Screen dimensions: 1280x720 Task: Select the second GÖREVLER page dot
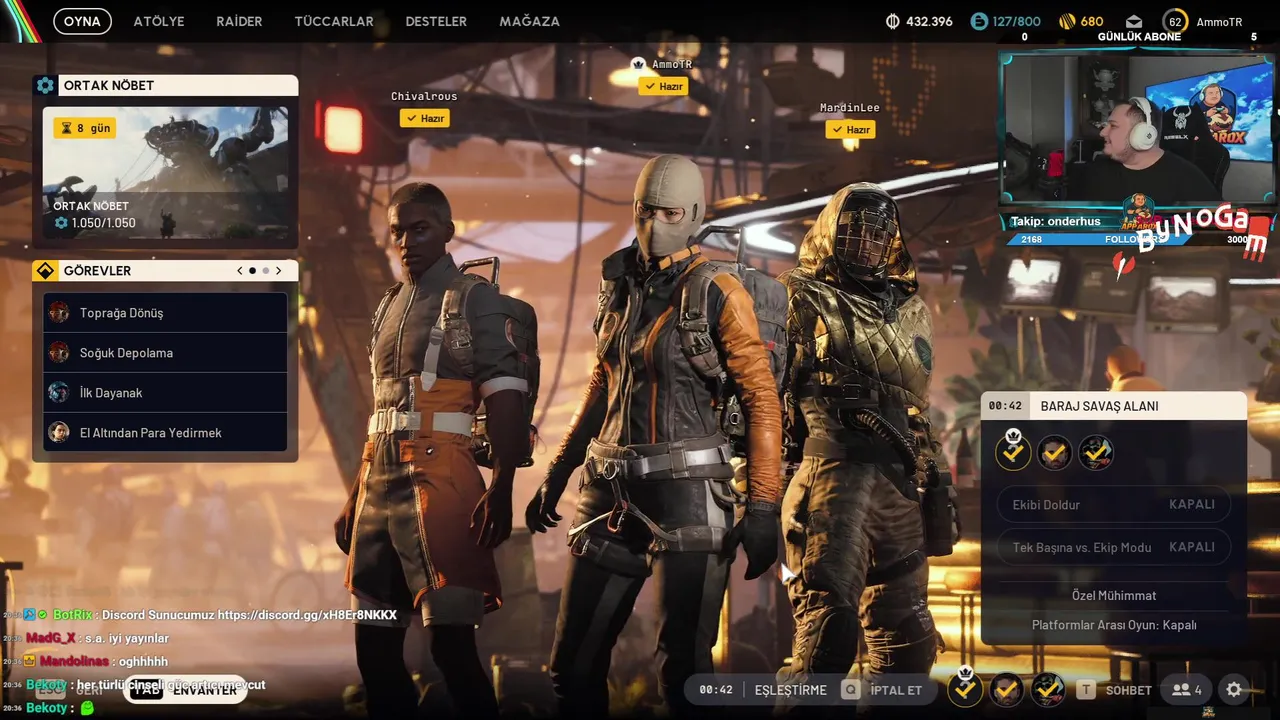pyautogui.click(x=265, y=271)
